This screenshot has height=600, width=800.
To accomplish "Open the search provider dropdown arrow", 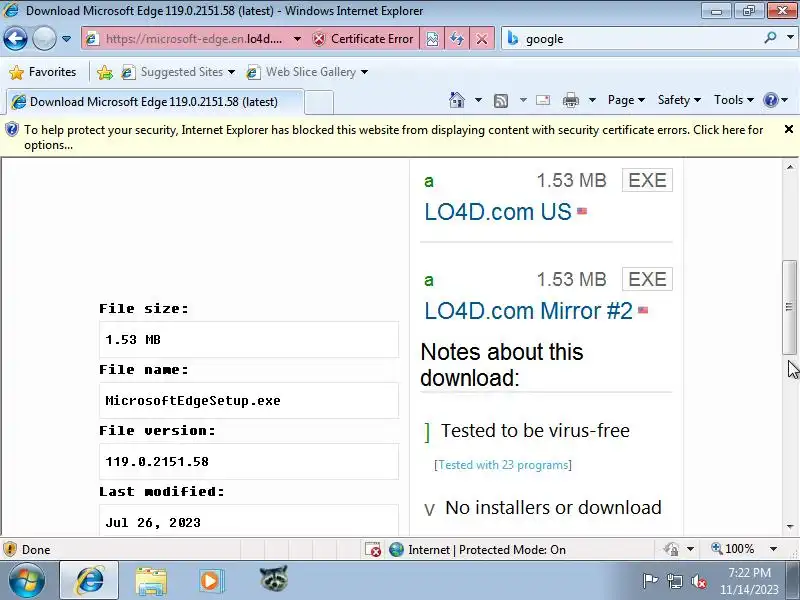I will point(790,38).
